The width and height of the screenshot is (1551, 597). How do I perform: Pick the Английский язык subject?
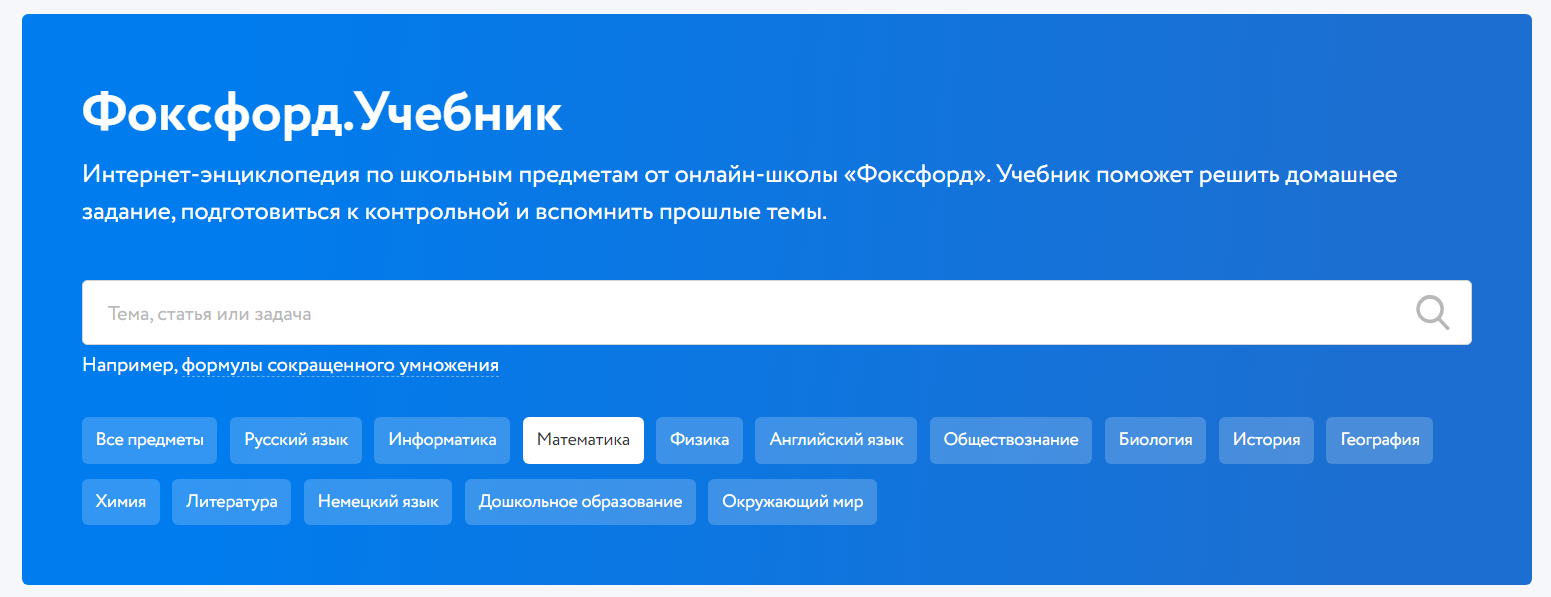pyautogui.click(x=836, y=440)
